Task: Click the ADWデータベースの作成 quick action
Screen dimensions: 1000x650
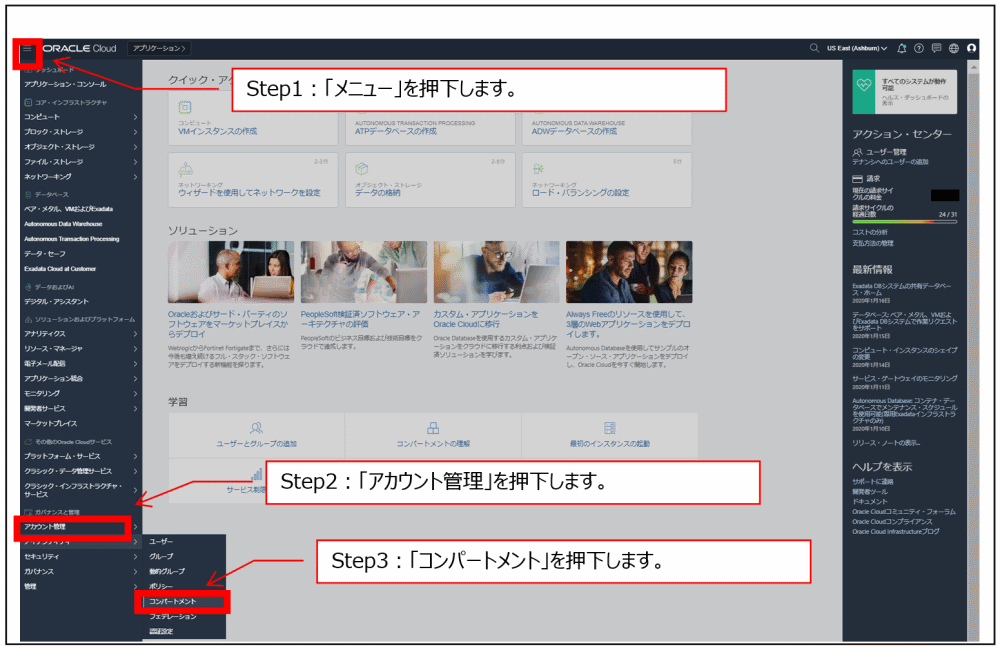Action: (x=574, y=131)
